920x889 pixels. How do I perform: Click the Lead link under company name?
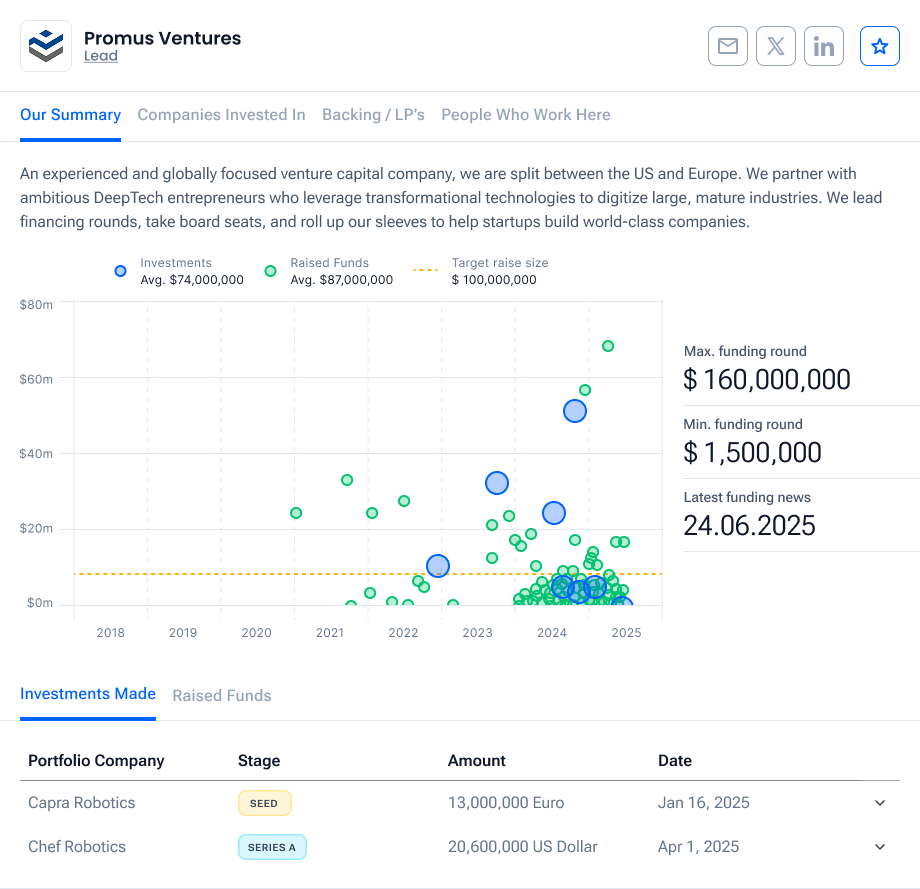[101, 57]
